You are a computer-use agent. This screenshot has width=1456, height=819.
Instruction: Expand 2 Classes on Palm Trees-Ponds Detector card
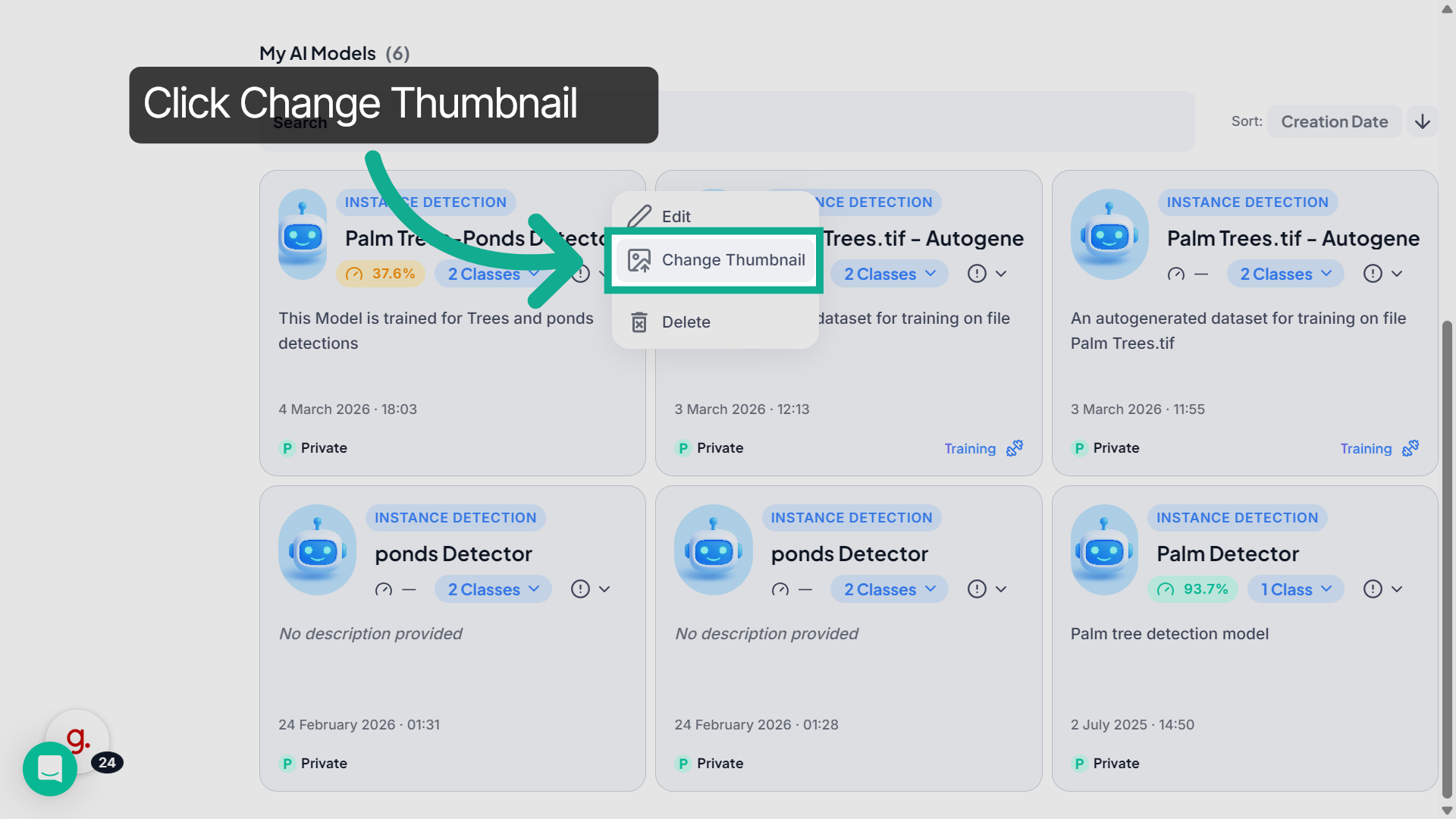click(x=493, y=274)
